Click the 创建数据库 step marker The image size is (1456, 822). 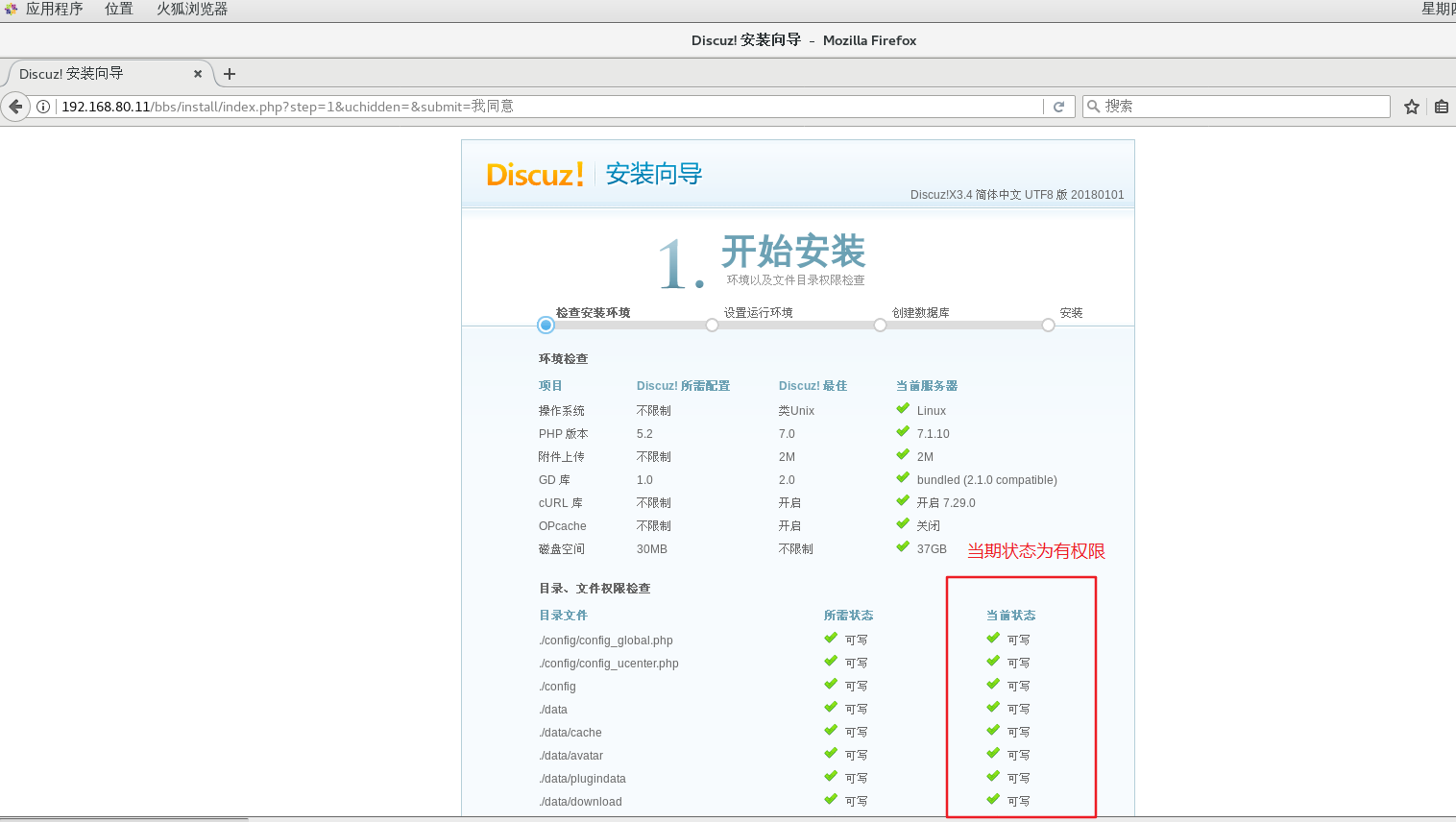(880, 326)
